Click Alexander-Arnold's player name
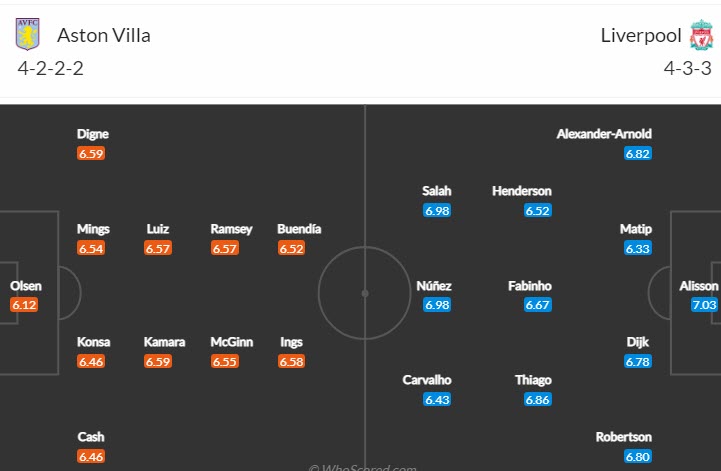 pyautogui.click(x=604, y=134)
